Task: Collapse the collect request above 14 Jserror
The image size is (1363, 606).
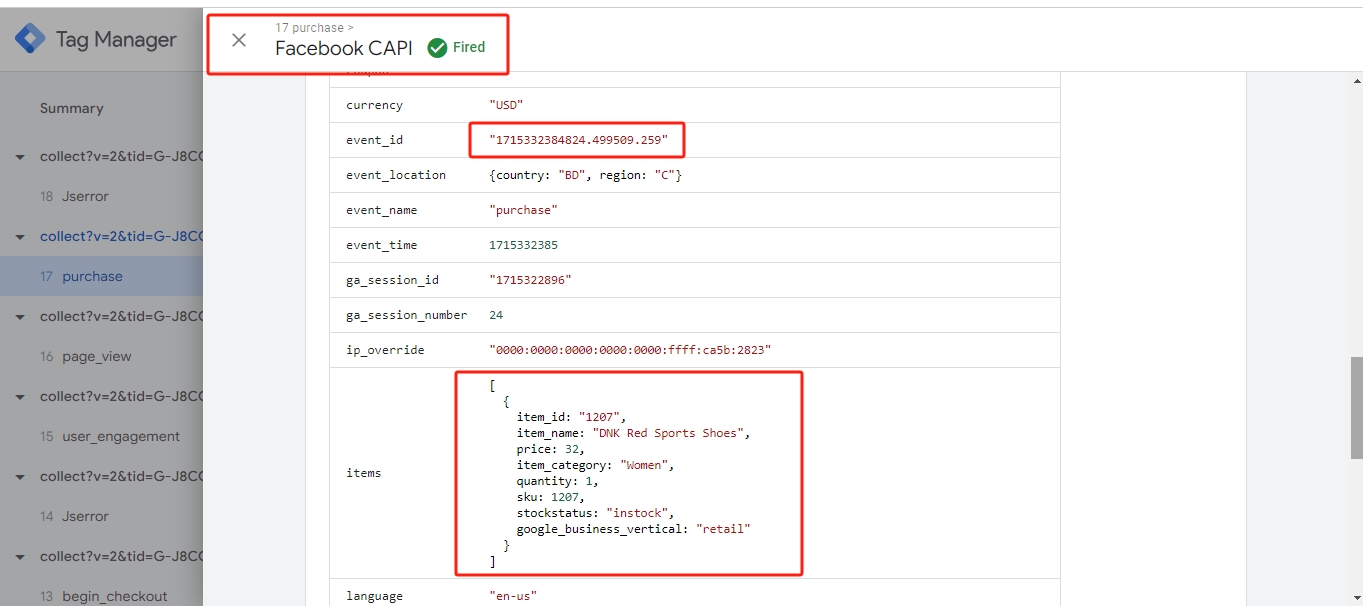Action: point(20,477)
